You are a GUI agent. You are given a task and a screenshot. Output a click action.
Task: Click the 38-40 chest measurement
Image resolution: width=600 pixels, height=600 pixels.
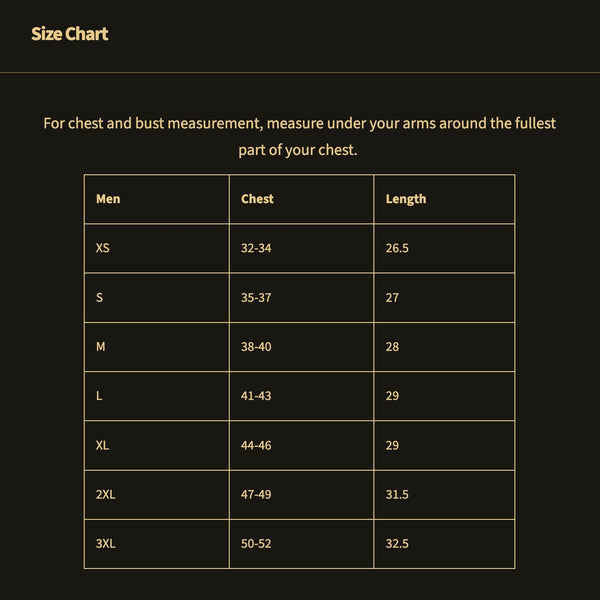[x=256, y=346]
